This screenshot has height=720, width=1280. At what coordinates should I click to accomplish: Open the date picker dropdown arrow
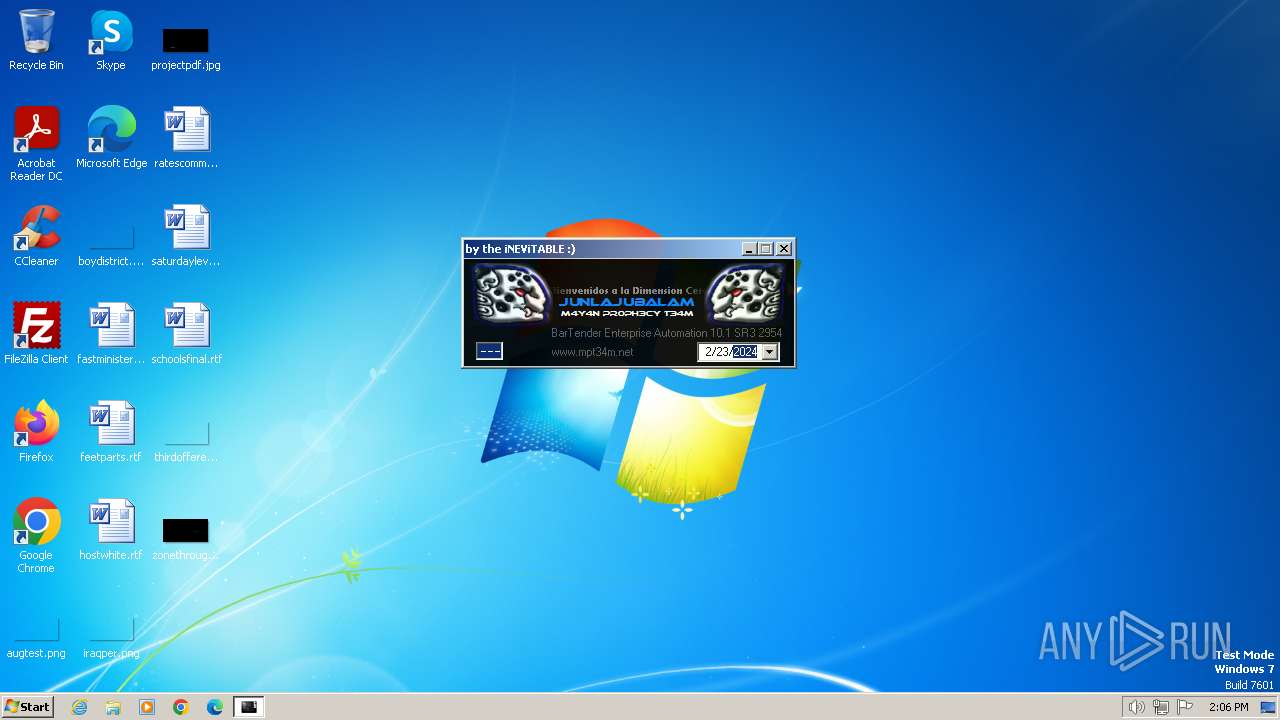[769, 352]
